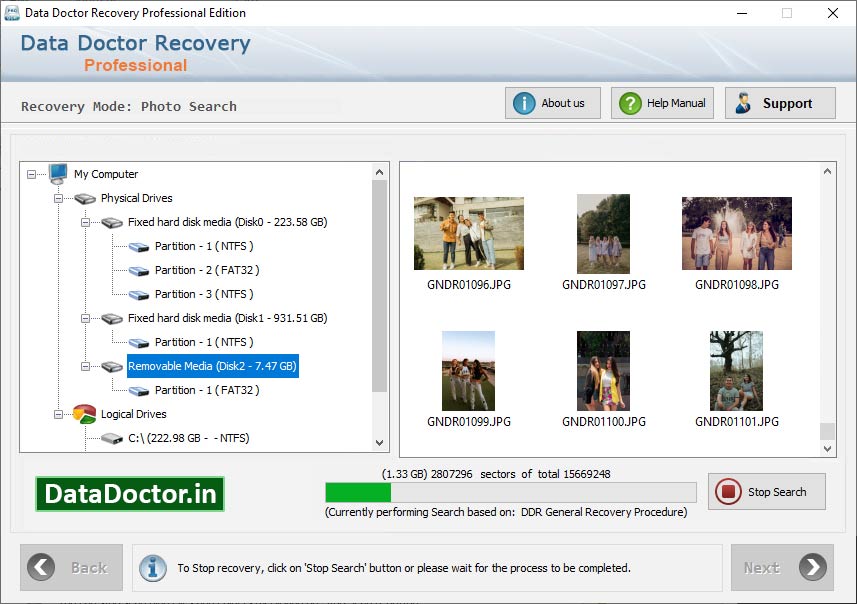Click the Physical Drives icon
Viewport: 857px width, 604px height.
85,198
